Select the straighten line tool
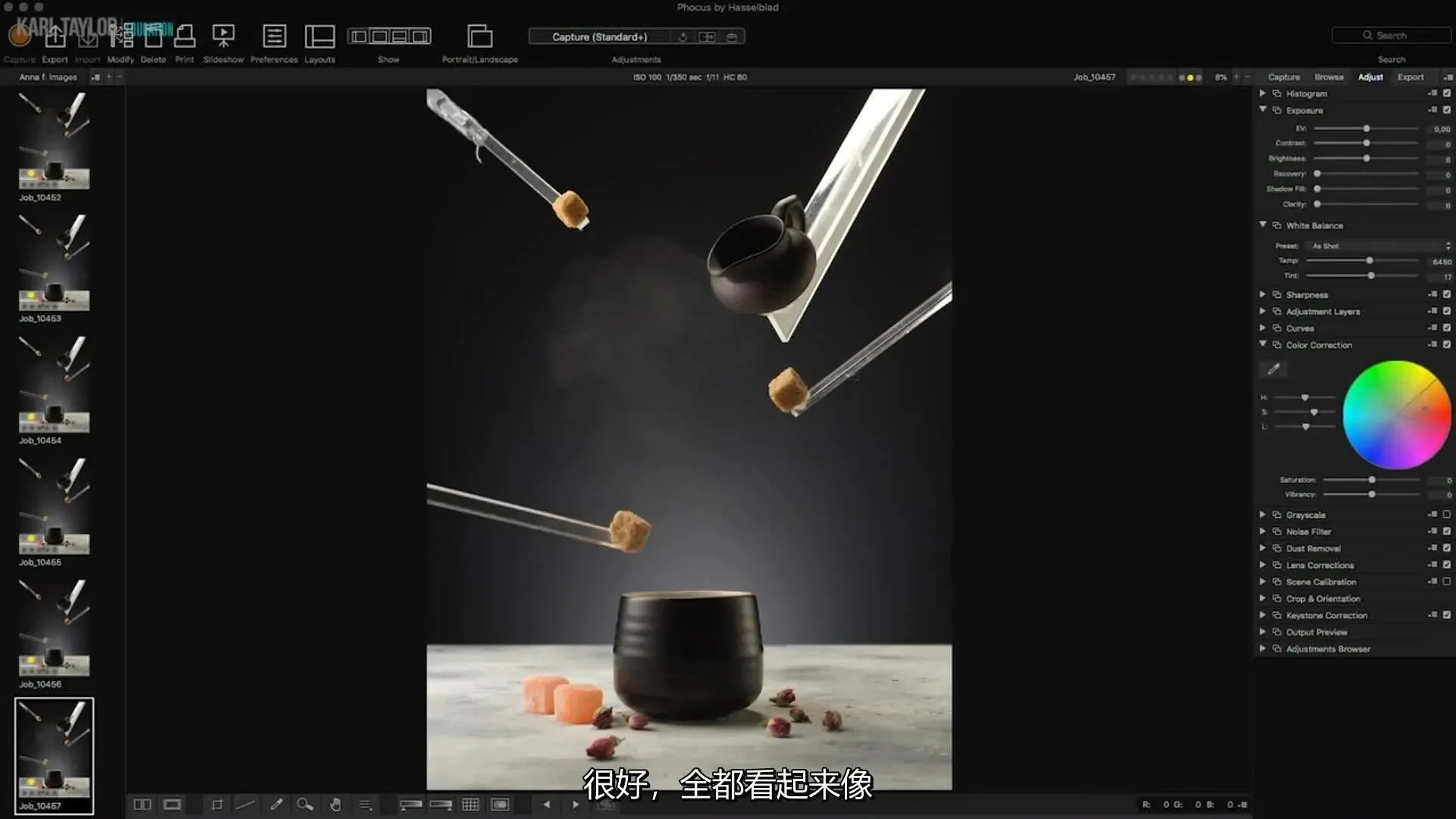Viewport: 1456px width, 819px height. tap(246, 805)
